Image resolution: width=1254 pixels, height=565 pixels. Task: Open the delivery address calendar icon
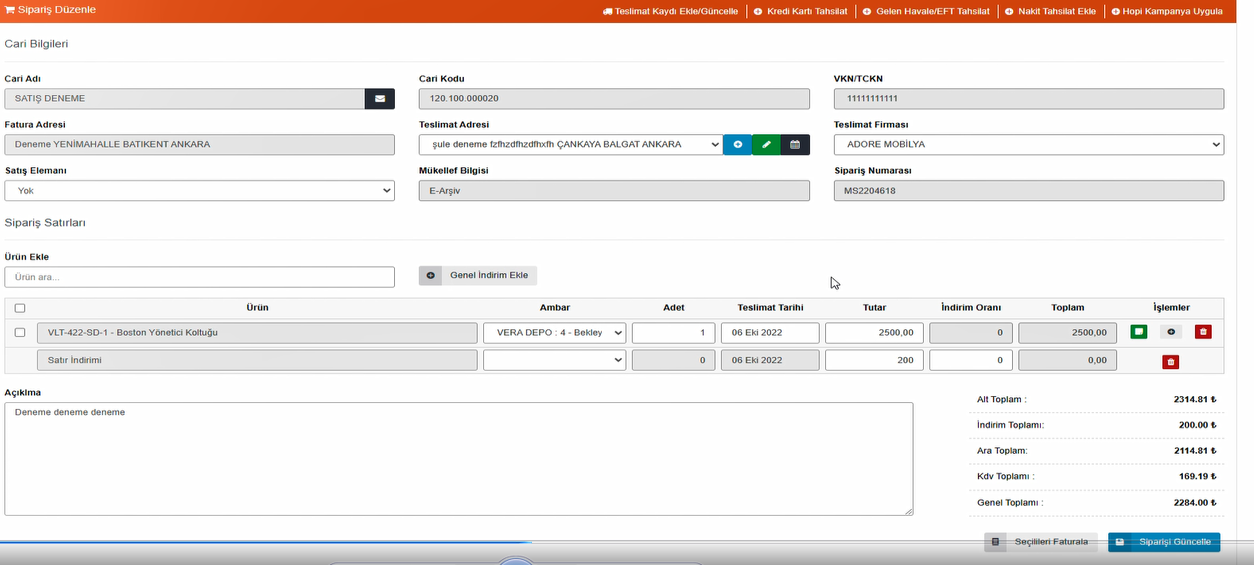click(x=795, y=145)
